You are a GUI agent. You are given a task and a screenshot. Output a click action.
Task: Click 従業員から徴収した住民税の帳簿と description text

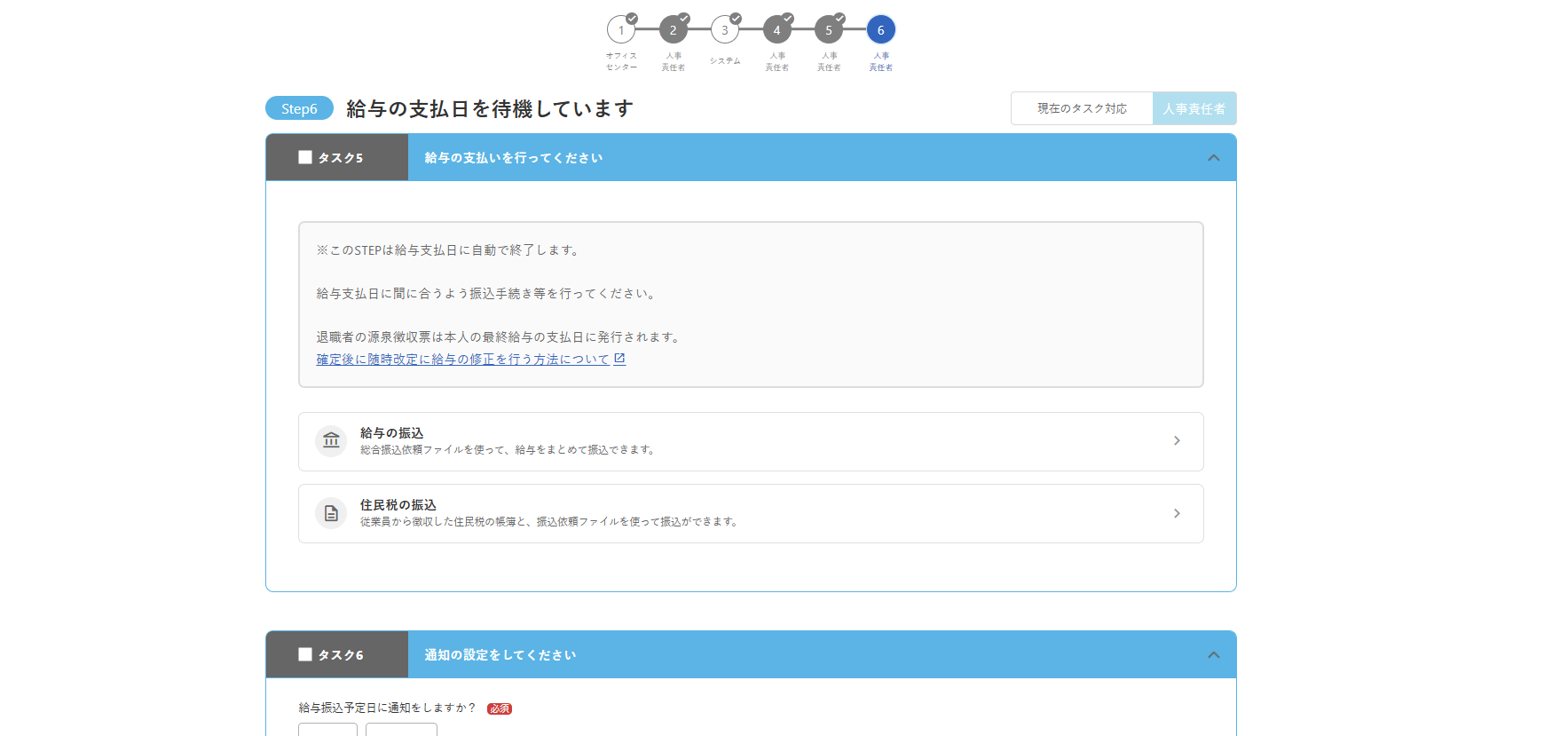point(550,522)
